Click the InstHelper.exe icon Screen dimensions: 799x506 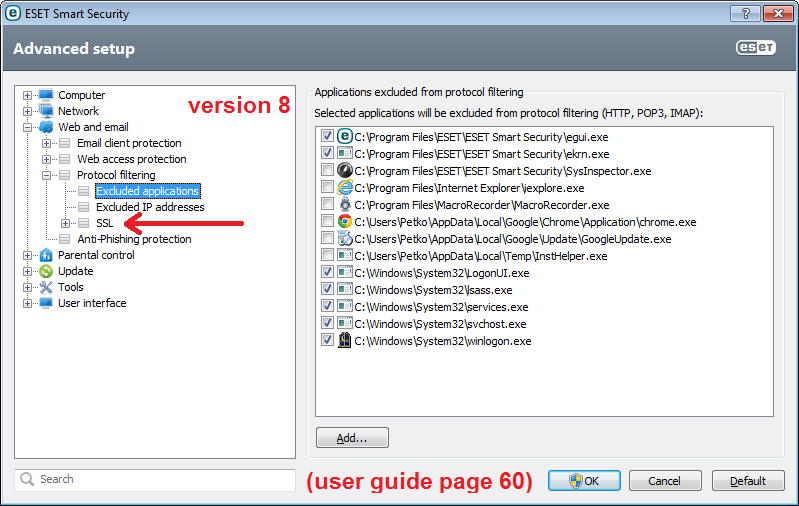point(345,255)
